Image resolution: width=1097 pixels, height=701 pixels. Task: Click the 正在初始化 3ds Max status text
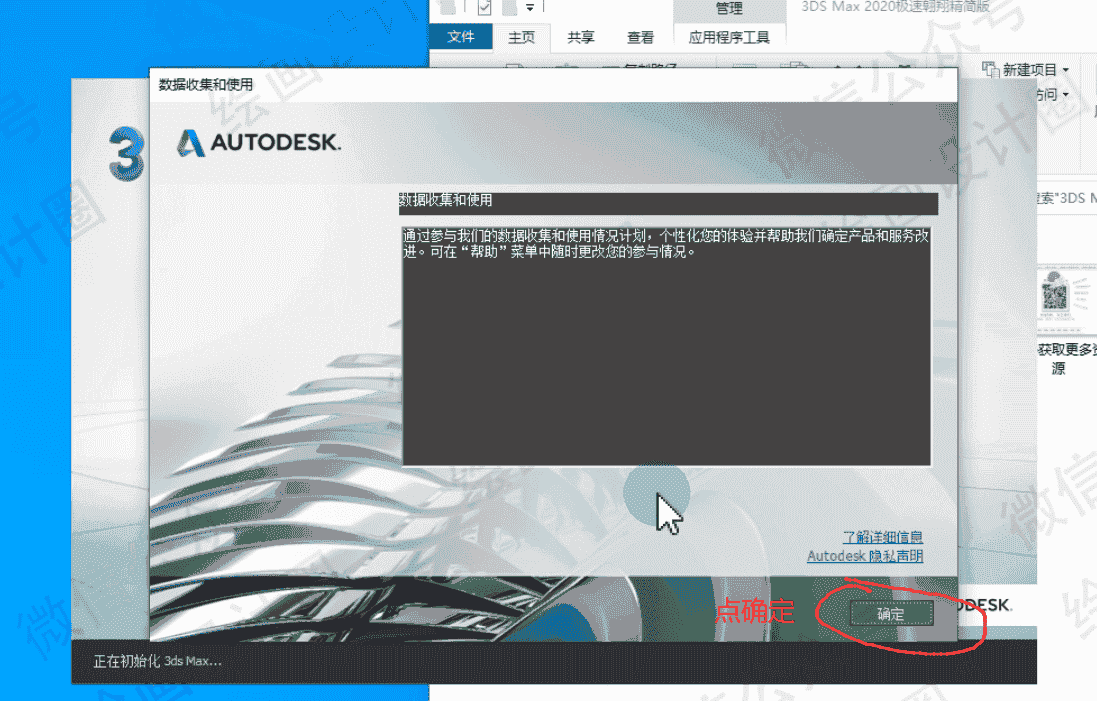[157, 661]
